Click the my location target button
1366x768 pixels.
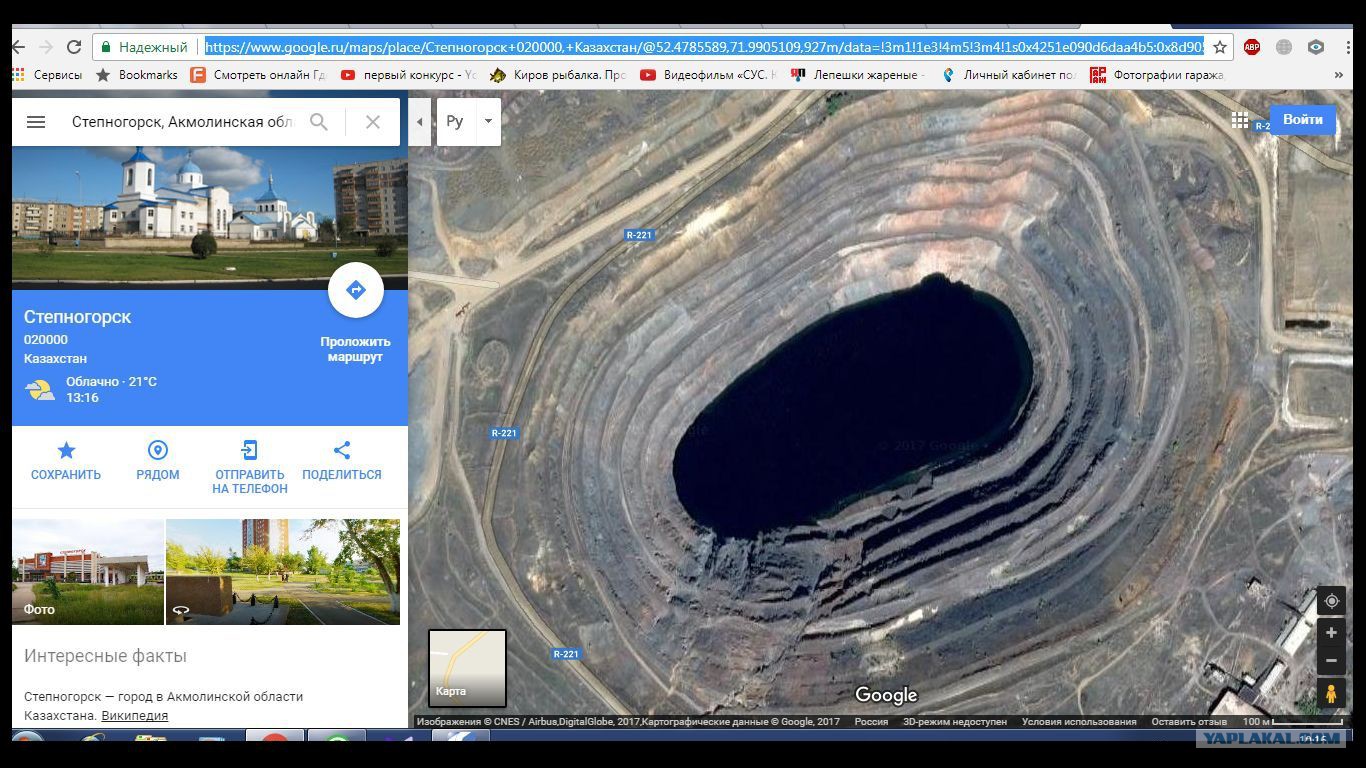(1331, 601)
